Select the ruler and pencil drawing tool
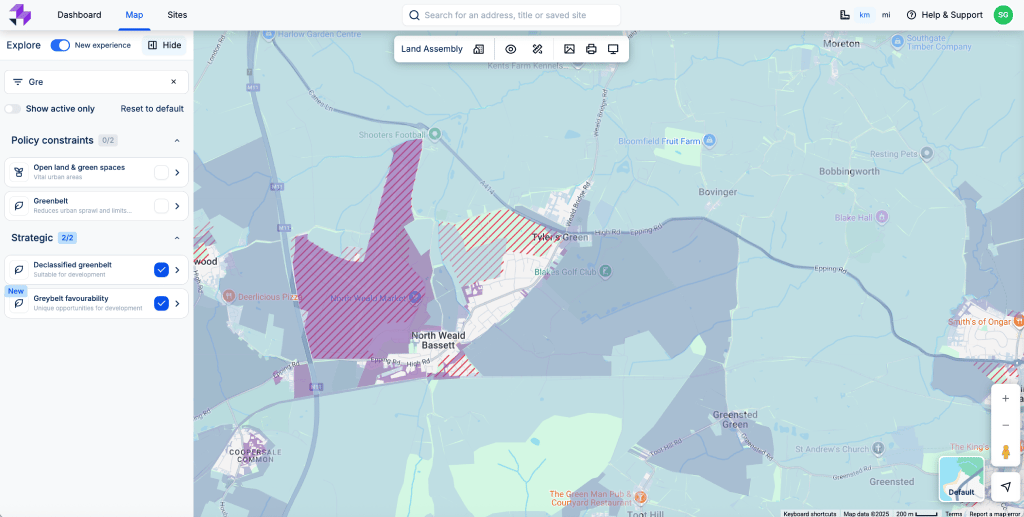Viewport: 1024px width, 517px height. [x=537, y=49]
